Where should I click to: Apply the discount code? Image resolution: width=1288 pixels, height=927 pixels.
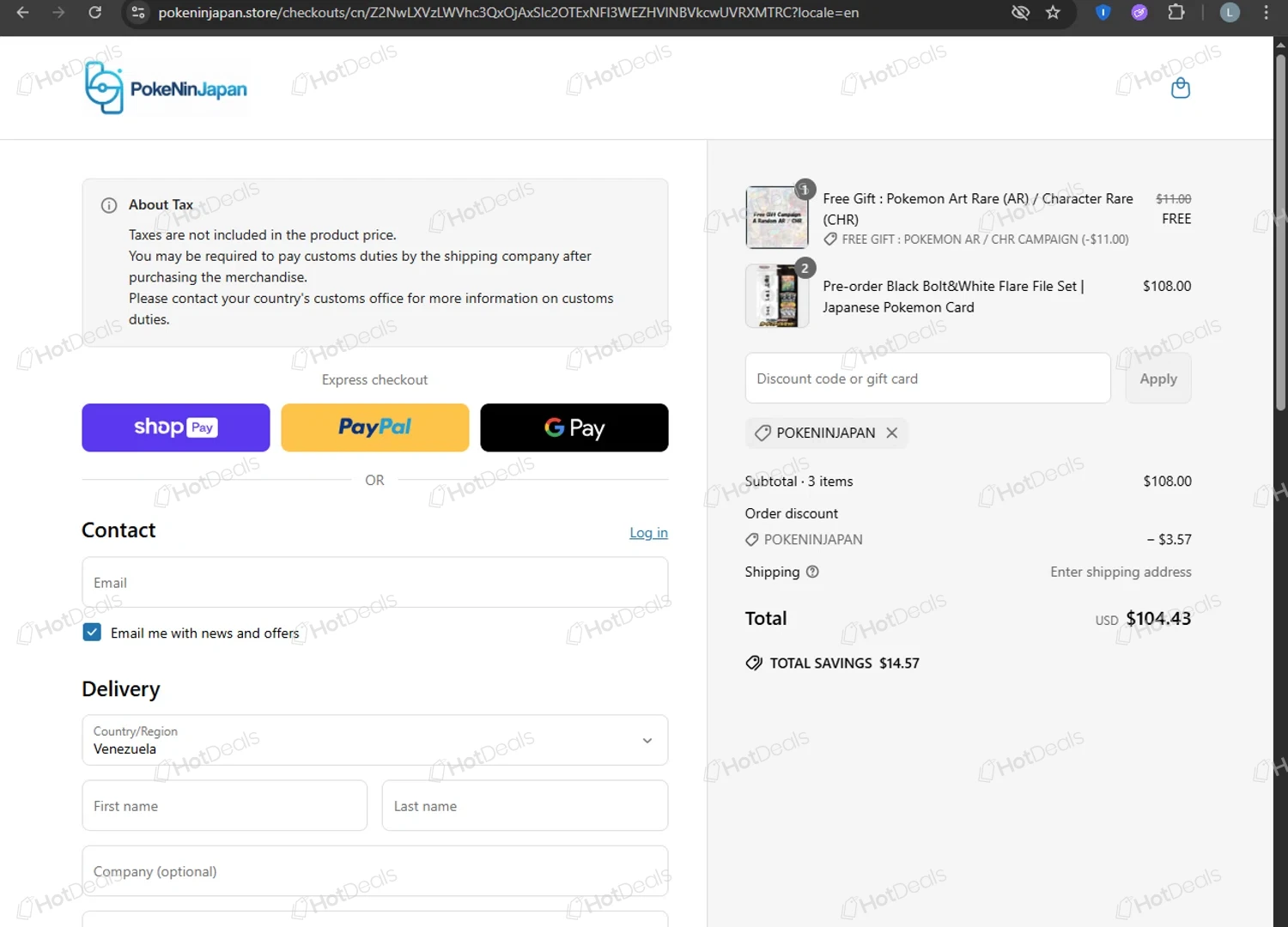1158,379
